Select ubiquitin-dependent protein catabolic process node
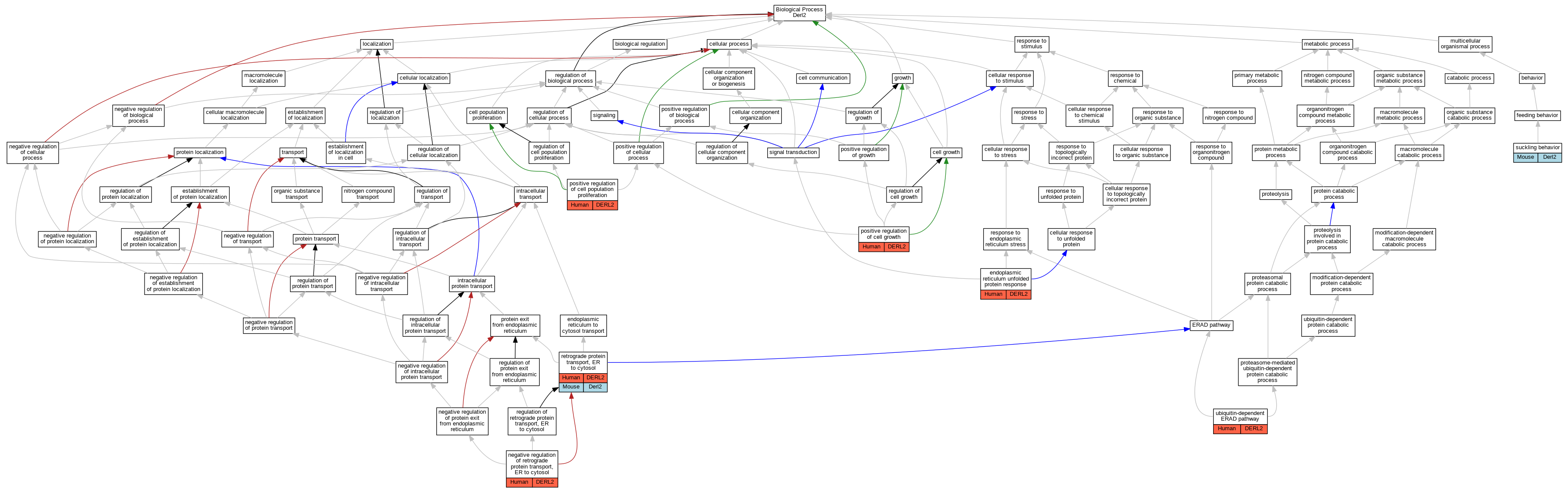The height and width of the screenshot is (492, 1568). 1328,325
